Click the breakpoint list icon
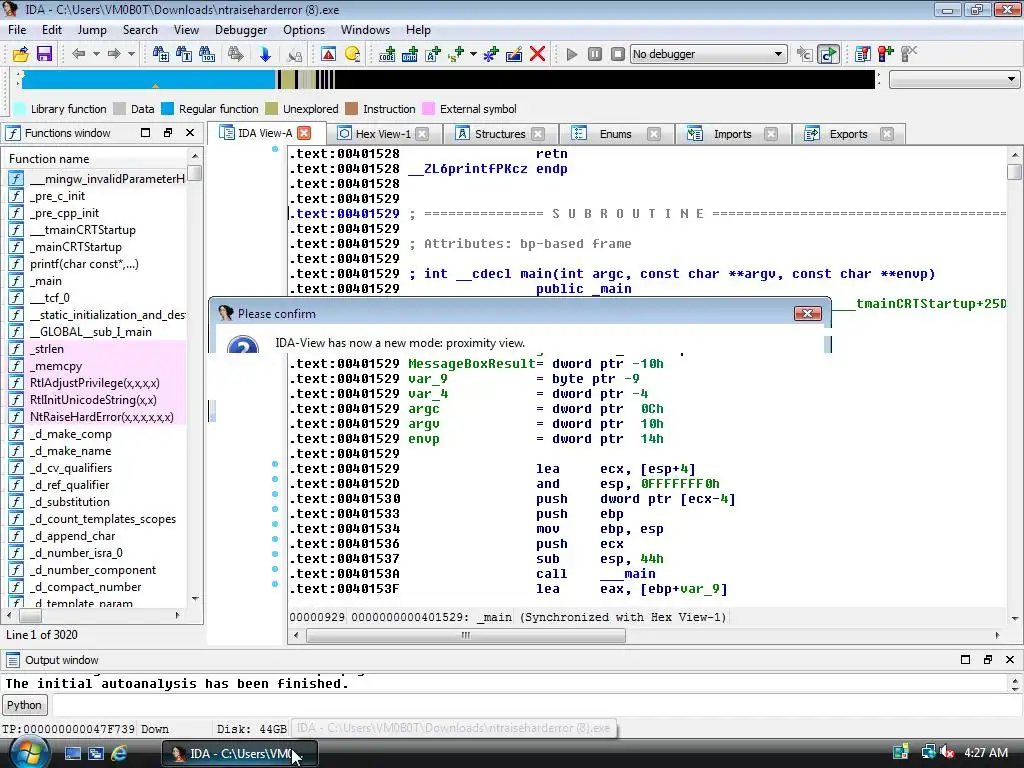The height and width of the screenshot is (768, 1024). 862,54
